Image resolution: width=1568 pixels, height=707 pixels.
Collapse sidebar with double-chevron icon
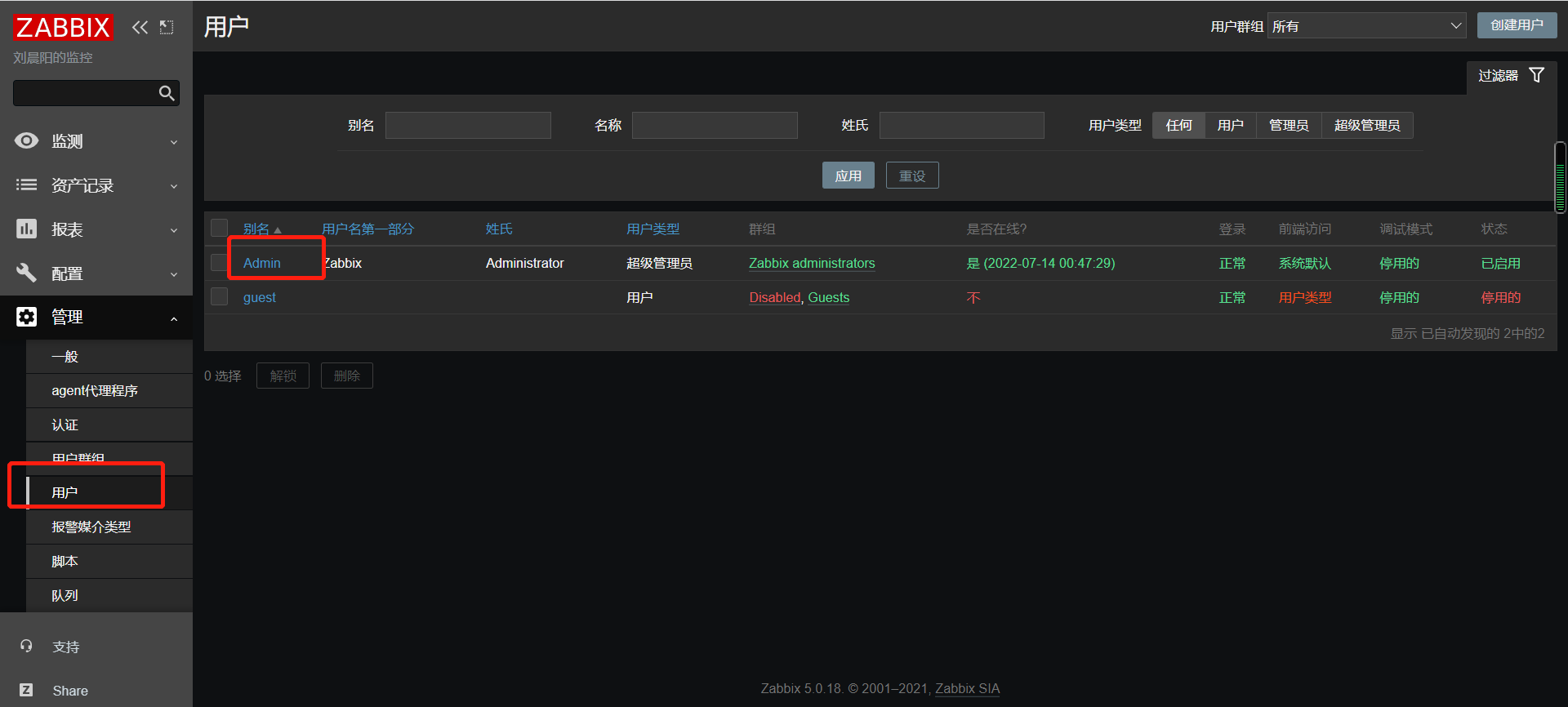(140, 28)
